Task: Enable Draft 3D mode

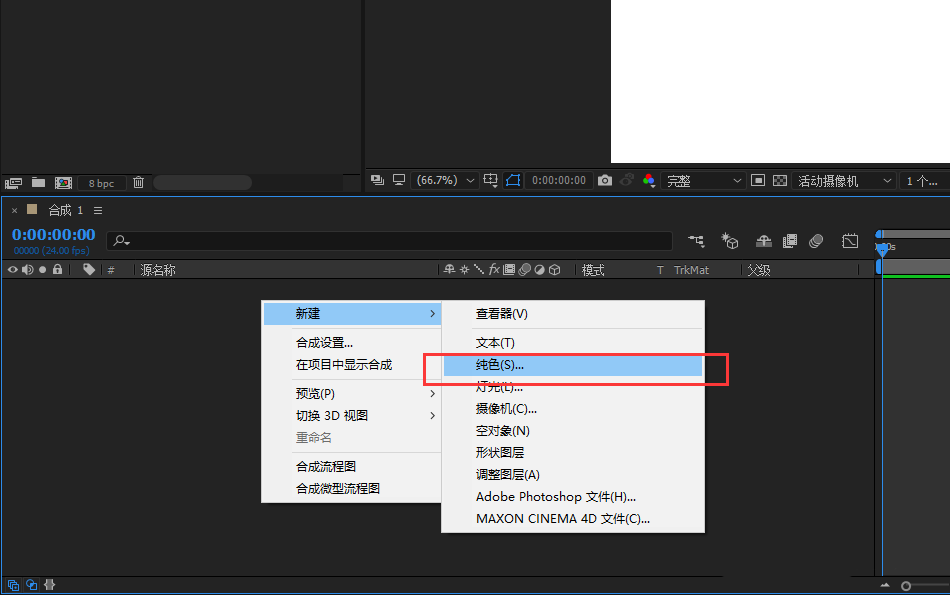Action: click(x=730, y=240)
